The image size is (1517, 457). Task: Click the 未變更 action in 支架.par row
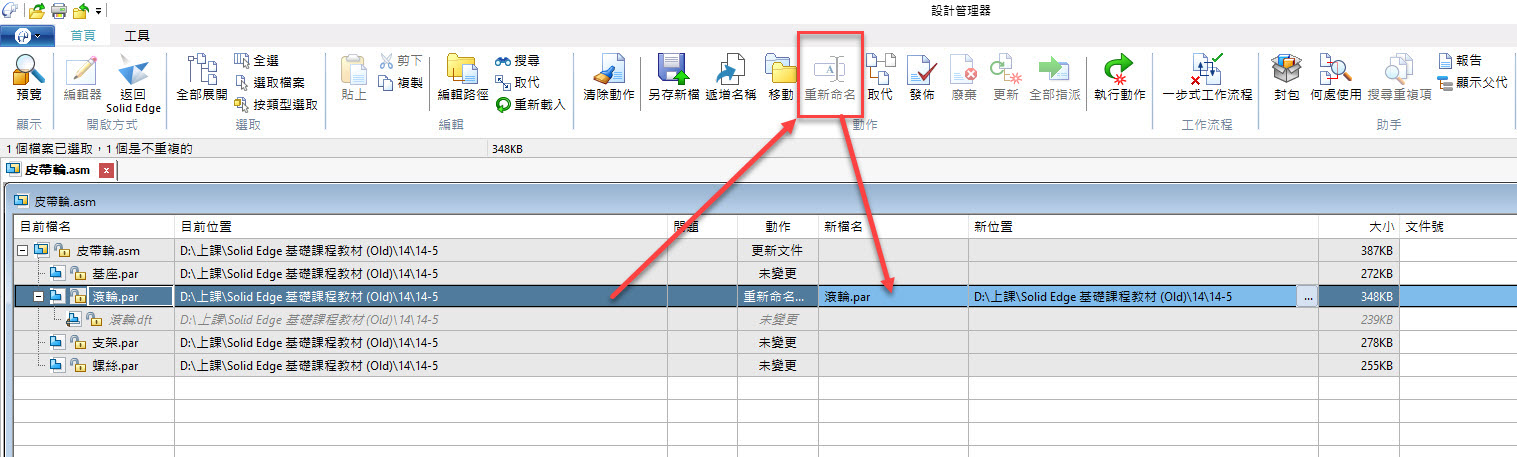coord(778,343)
